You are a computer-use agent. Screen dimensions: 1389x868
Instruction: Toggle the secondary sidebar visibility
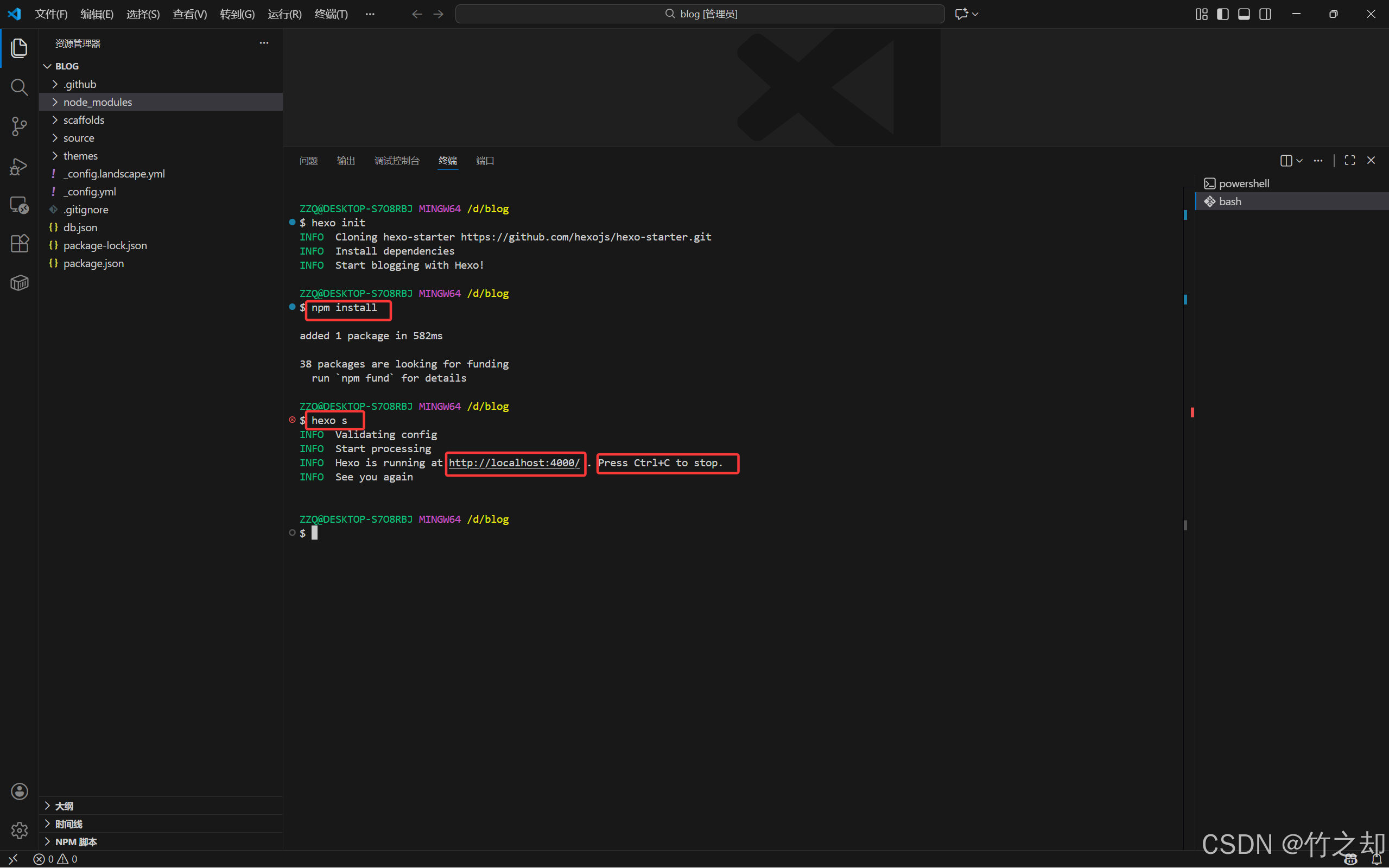(x=1265, y=14)
